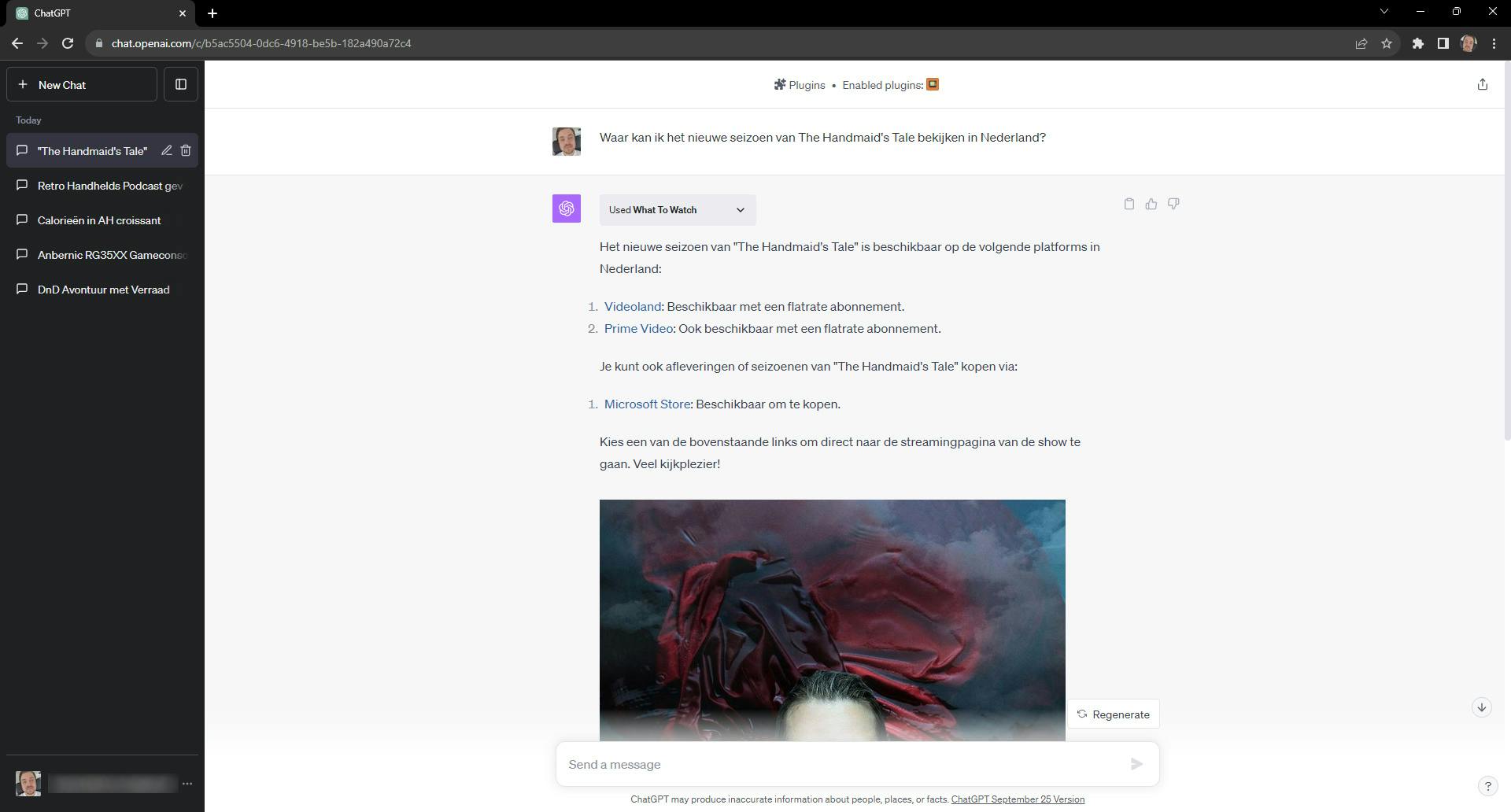Screen dimensions: 1511x812
Task: Delete "The Handmaid's Tale" chat with trash icon
Action: pos(186,150)
